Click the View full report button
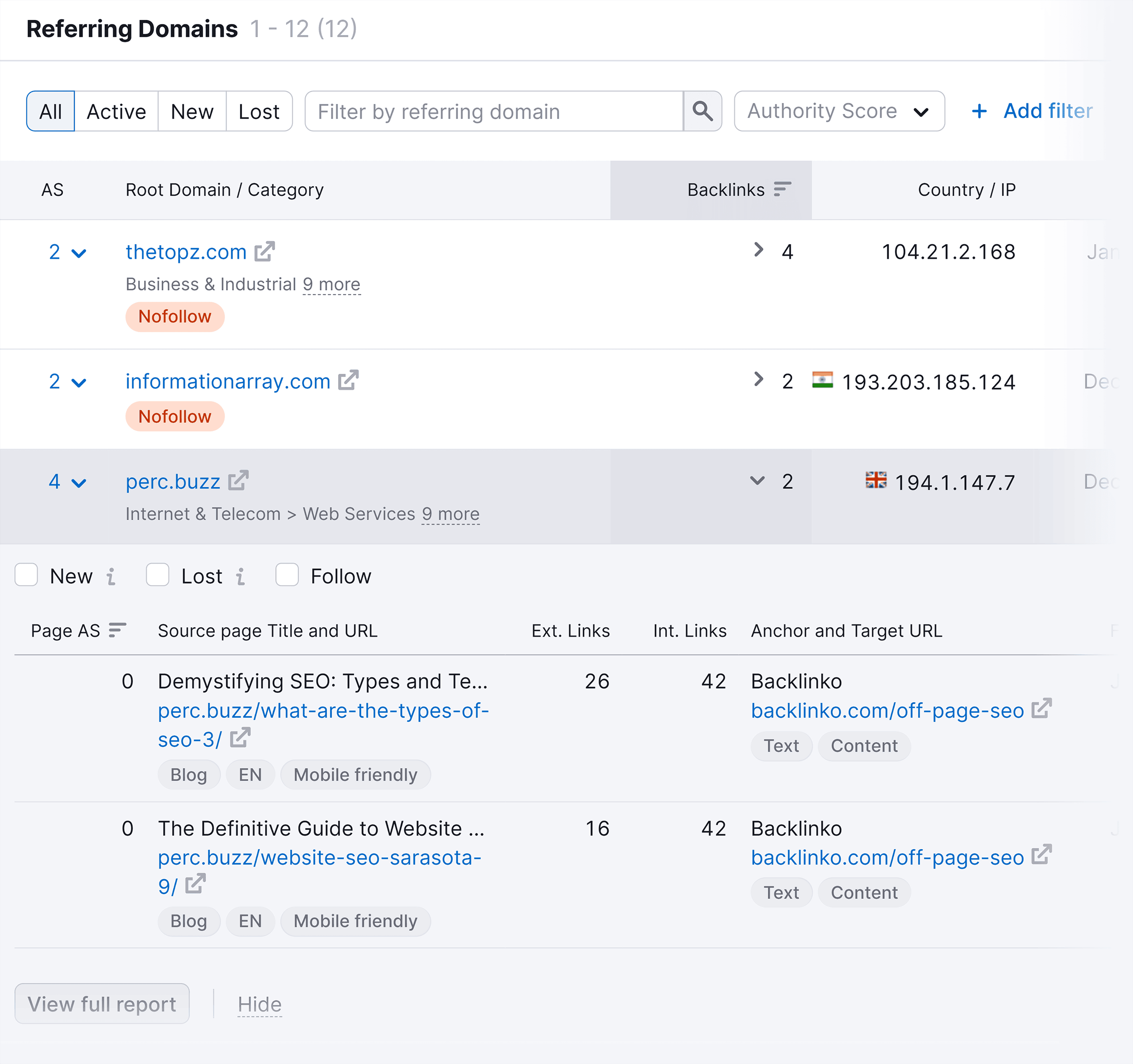Screen dimensions: 1133x1064 [x=102, y=1004]
